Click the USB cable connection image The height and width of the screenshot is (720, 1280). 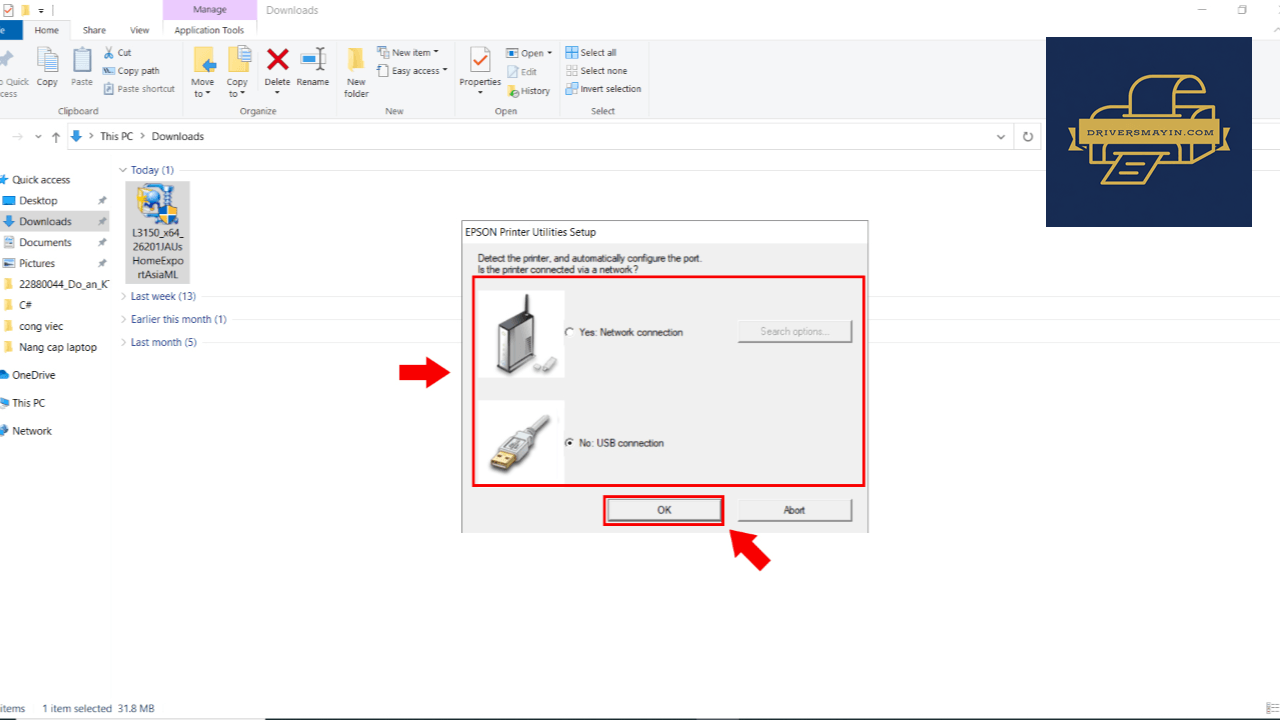[x=521, y=443]
